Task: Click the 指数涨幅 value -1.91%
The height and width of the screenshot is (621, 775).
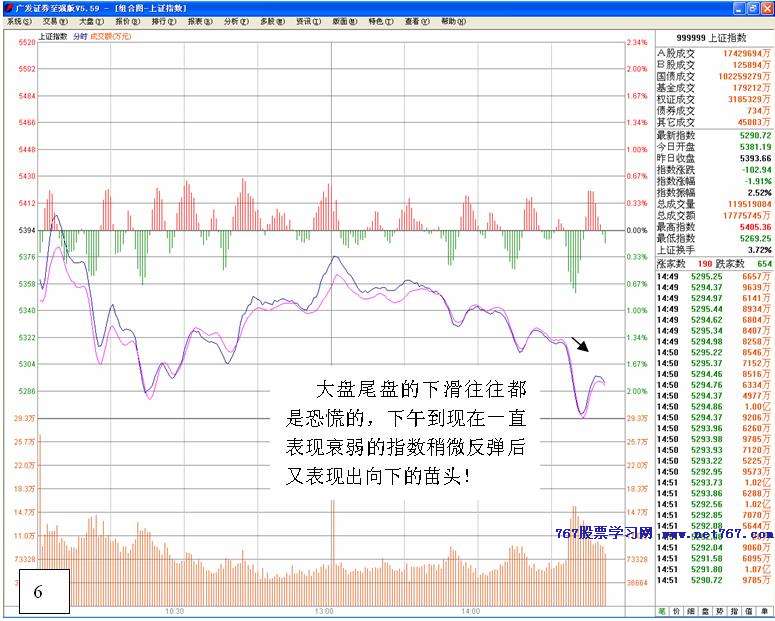Action: click(758, 181)
